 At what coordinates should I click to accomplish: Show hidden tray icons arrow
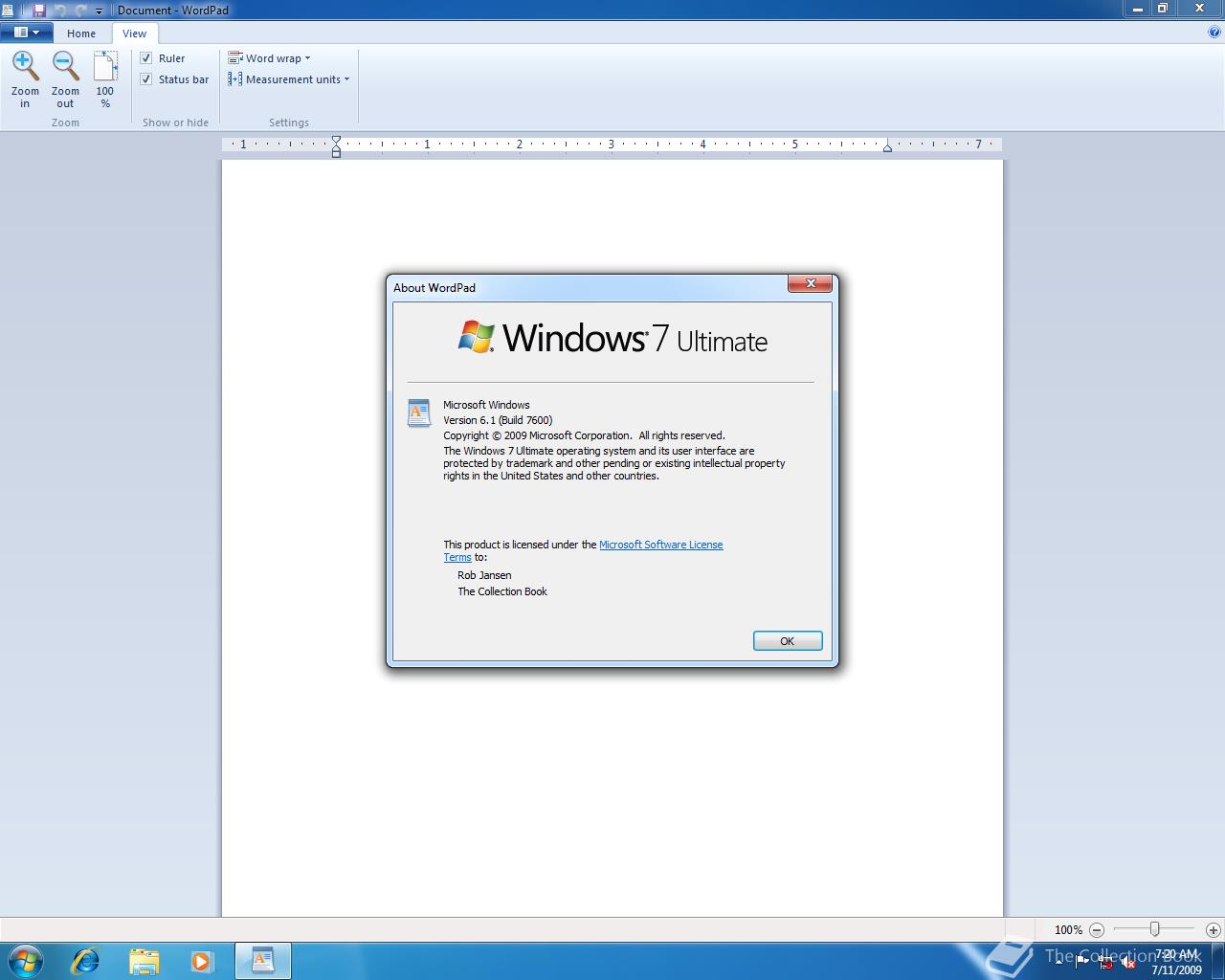click(1058, 961)
